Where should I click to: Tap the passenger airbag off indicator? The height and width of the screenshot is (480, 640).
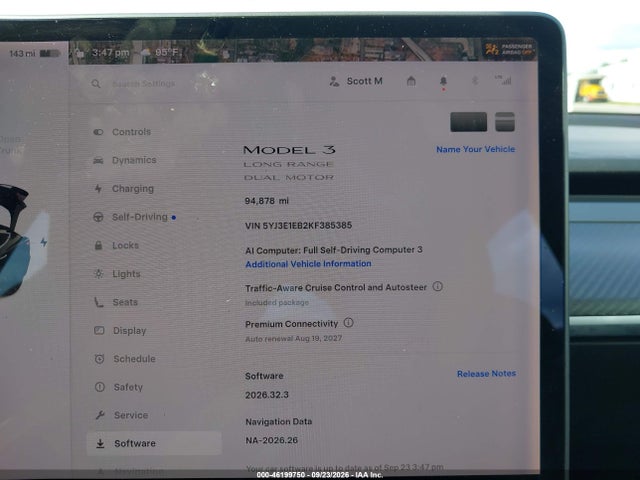coord(509,49)
